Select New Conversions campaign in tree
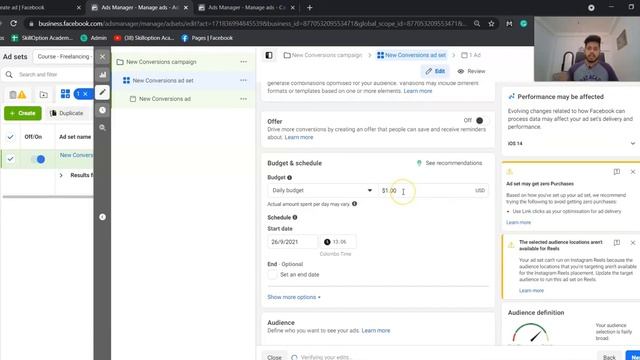640x360 pixels. (161, 62)
